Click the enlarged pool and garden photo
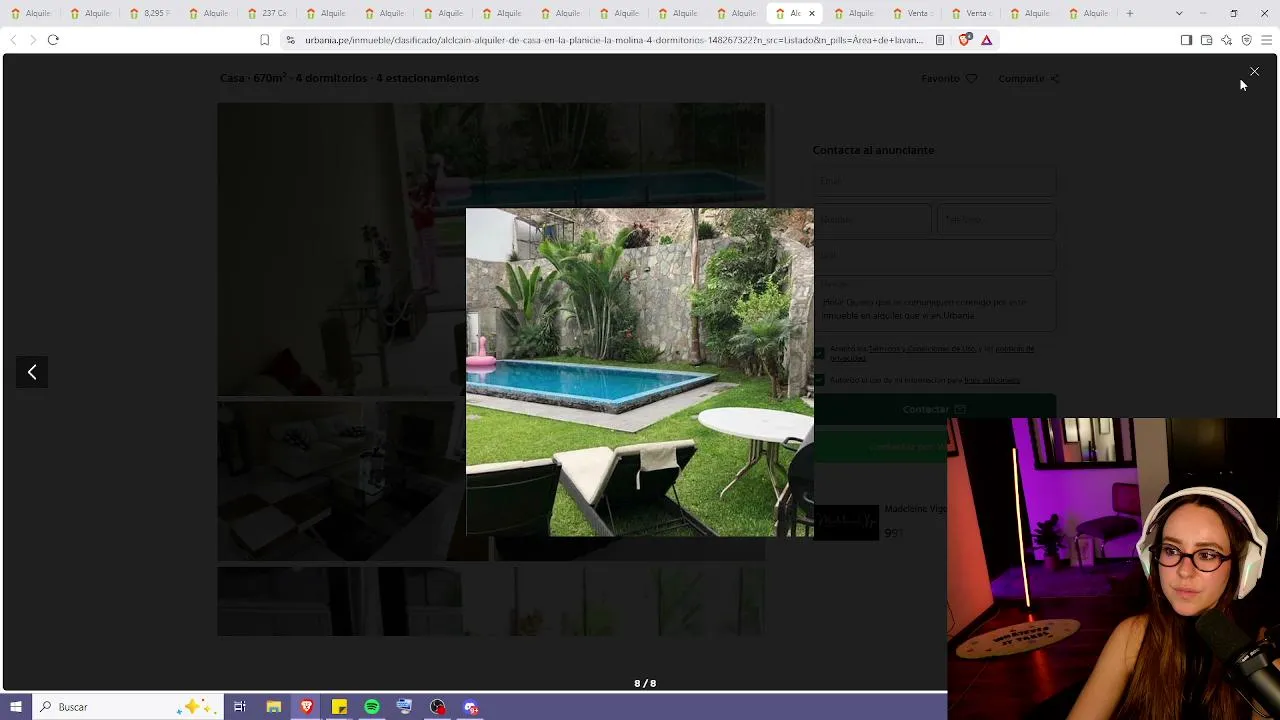 pos(640,372)
